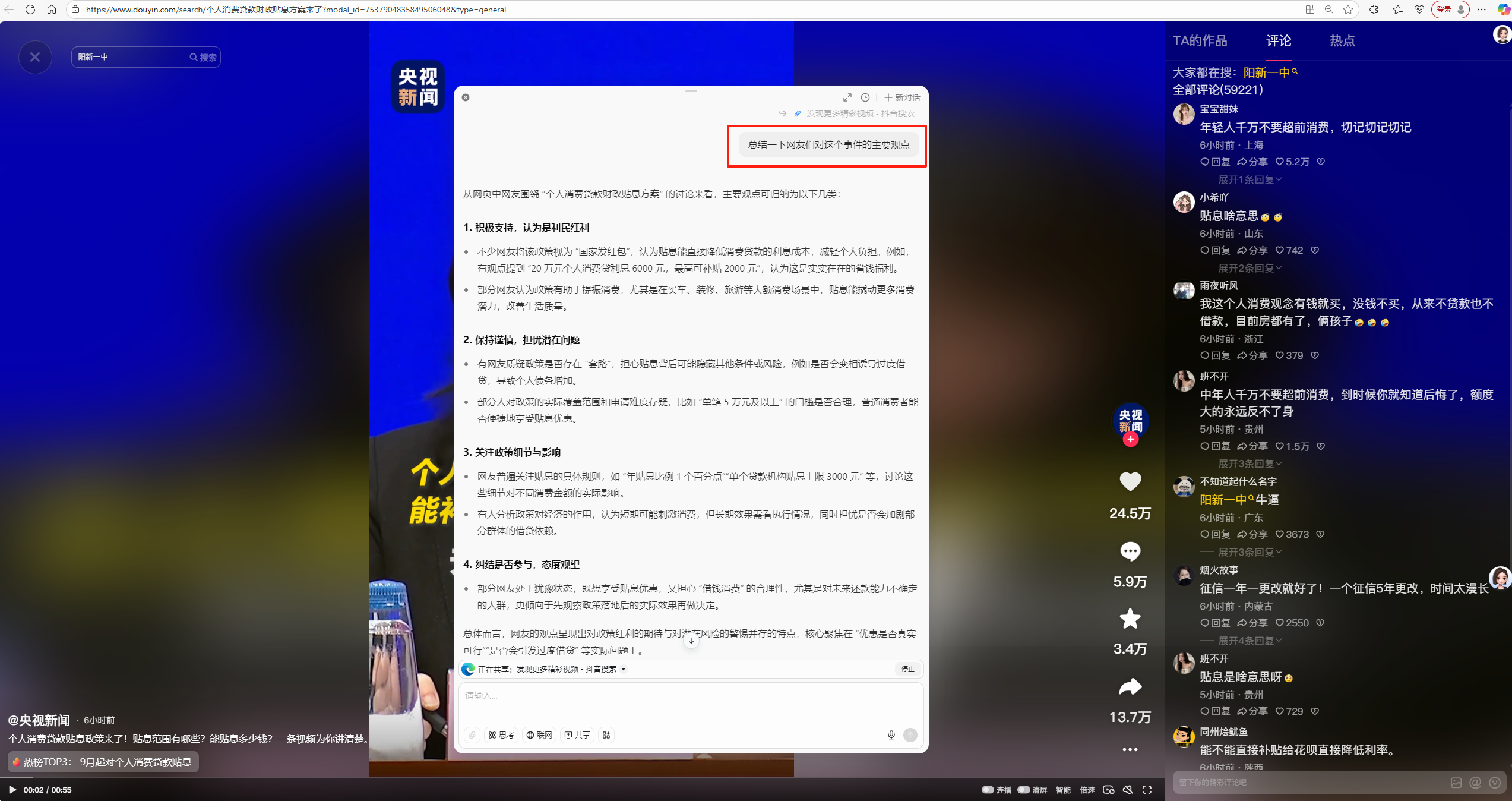Select the attachment paperclip in the AI input
The width and height of the screenshot is (1512, 801).
pyautogui.click(x=472, y=735)
